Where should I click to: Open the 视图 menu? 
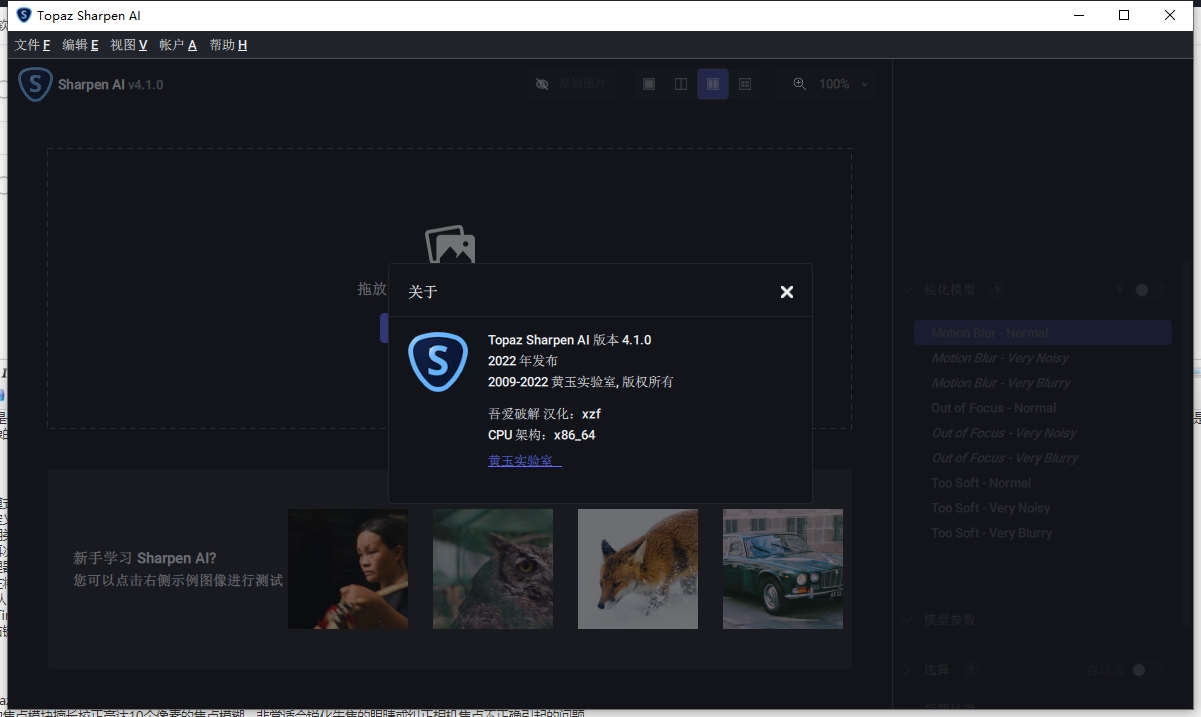129,45
